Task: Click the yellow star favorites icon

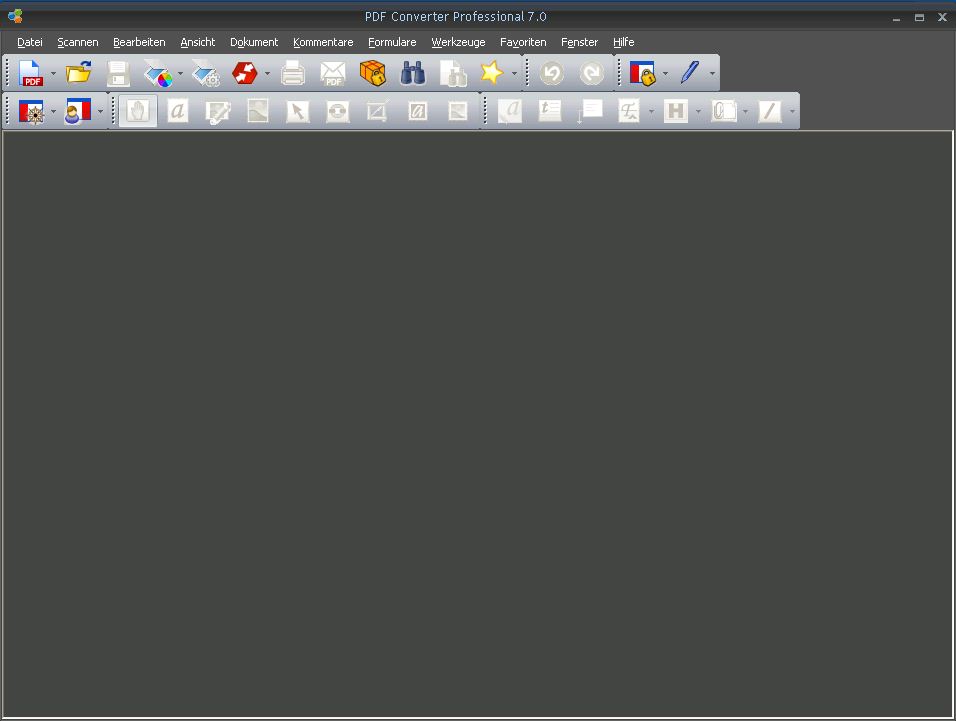Action: (x=491, y=73)
